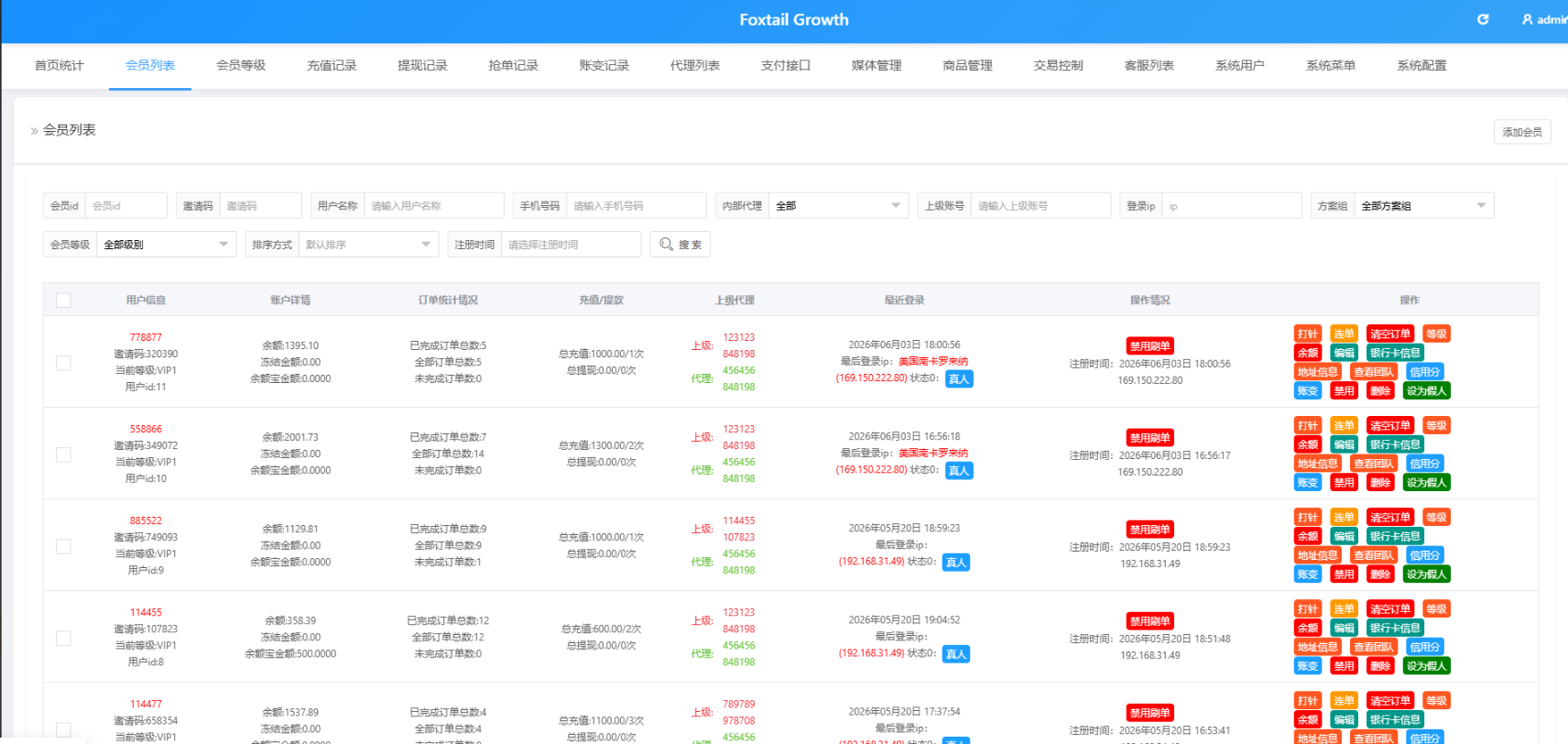Click 地址信息 for user 885522

[x=1317, y=555]
